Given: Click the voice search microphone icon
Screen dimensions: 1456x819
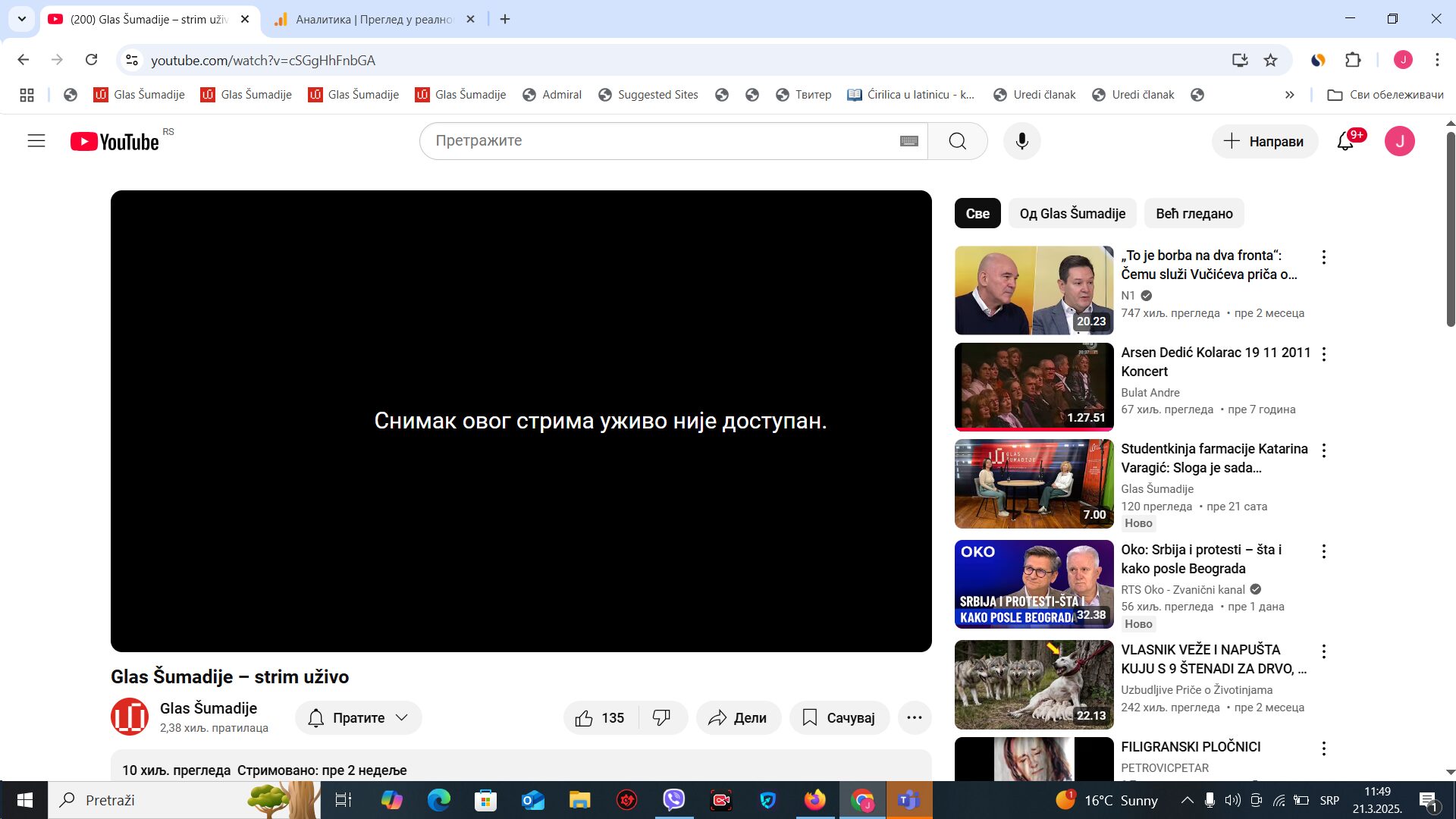Looking at the screenshot, I should tap(1021, 141).
